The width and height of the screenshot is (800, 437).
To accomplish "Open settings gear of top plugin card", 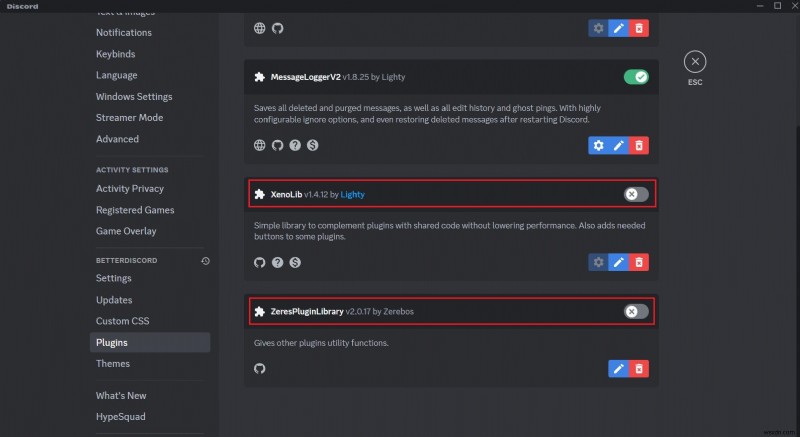I will click(598, 28).
